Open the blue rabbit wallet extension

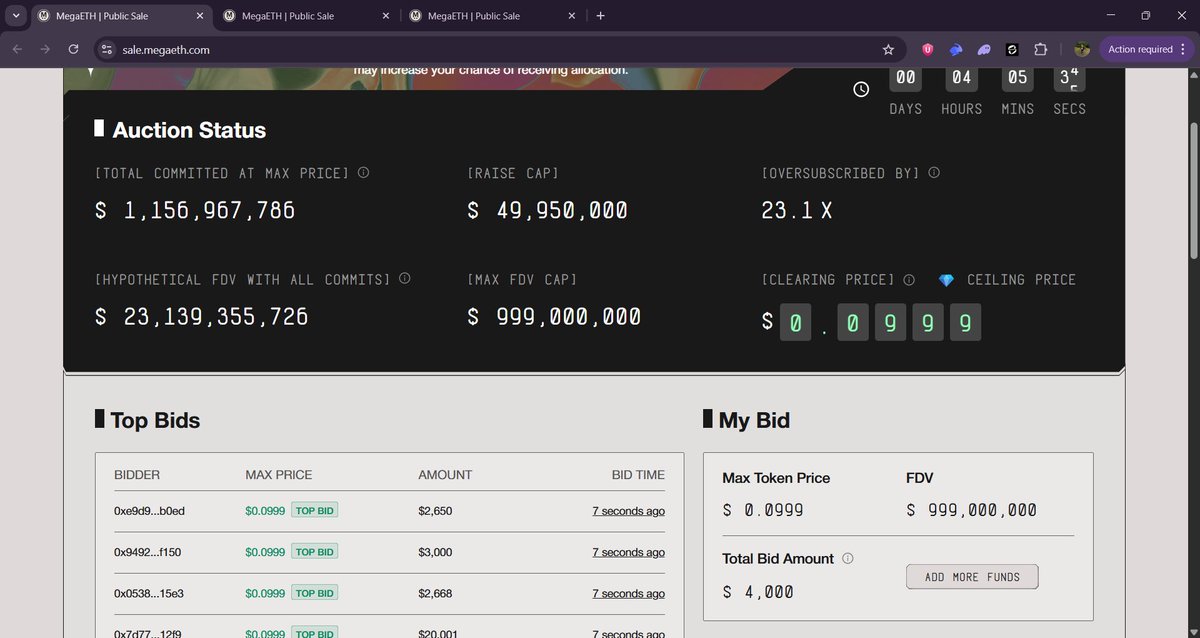click(x=956, y=49)
